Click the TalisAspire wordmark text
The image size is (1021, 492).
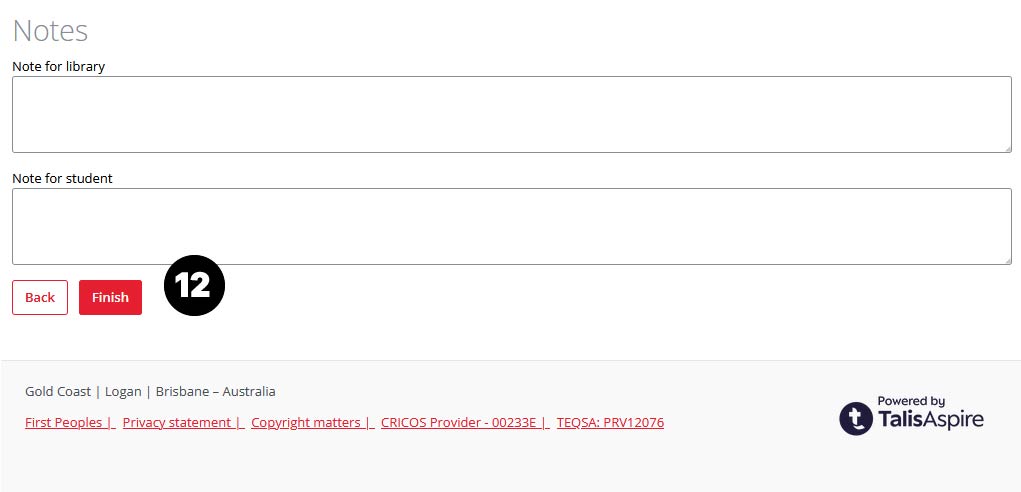931,421
